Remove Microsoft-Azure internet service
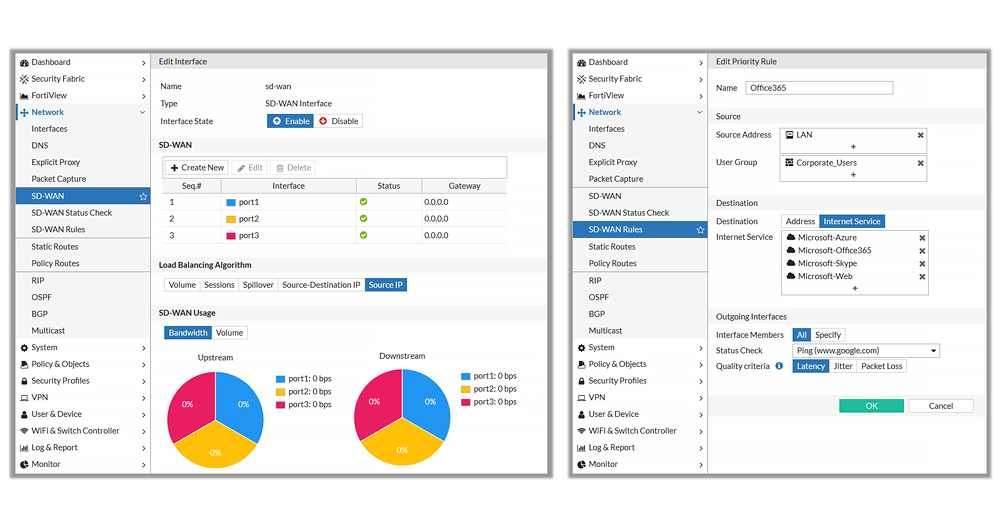This screenshot has height=527, width=1000. 922,238
